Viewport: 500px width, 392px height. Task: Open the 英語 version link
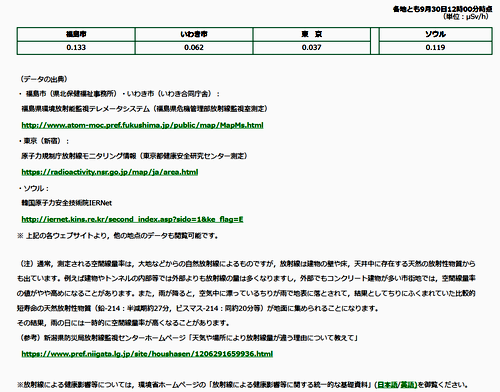click(x=408, y=385)
